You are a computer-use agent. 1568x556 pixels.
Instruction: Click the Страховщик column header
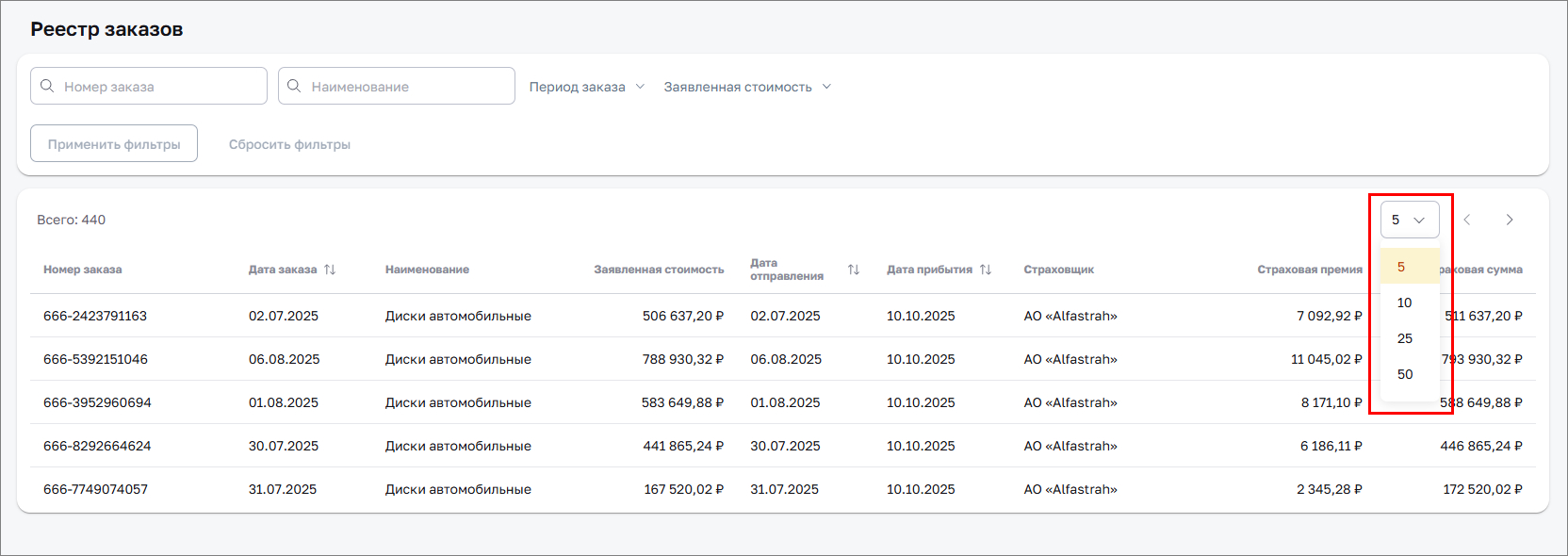pos(1058,270)
